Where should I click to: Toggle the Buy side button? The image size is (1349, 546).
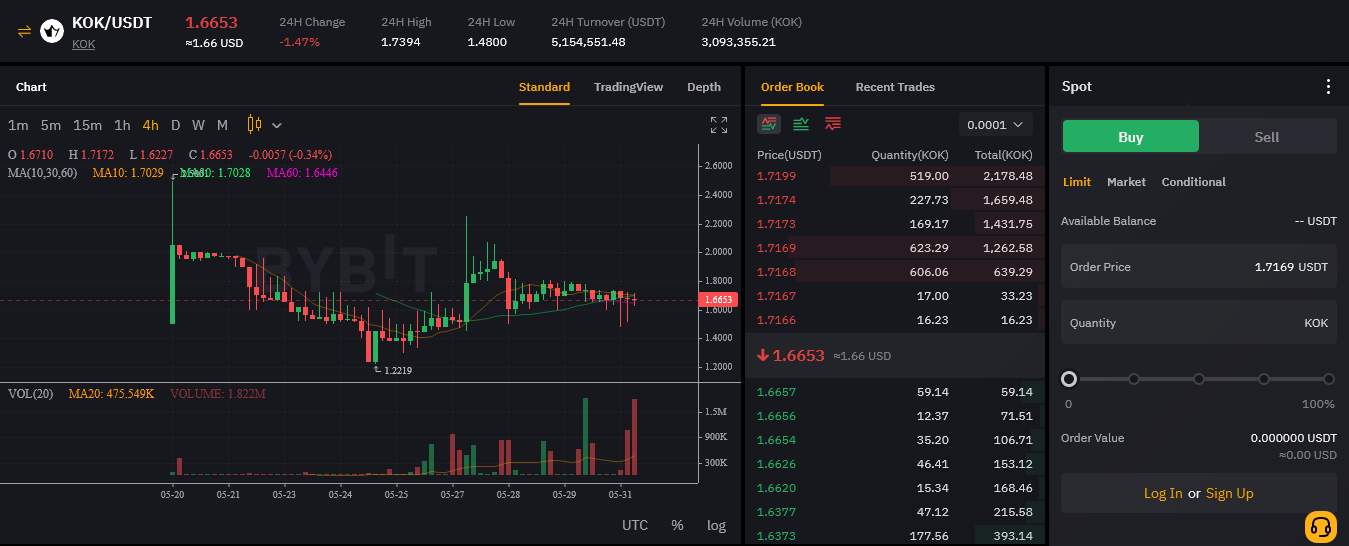(x=1130, y=137)
